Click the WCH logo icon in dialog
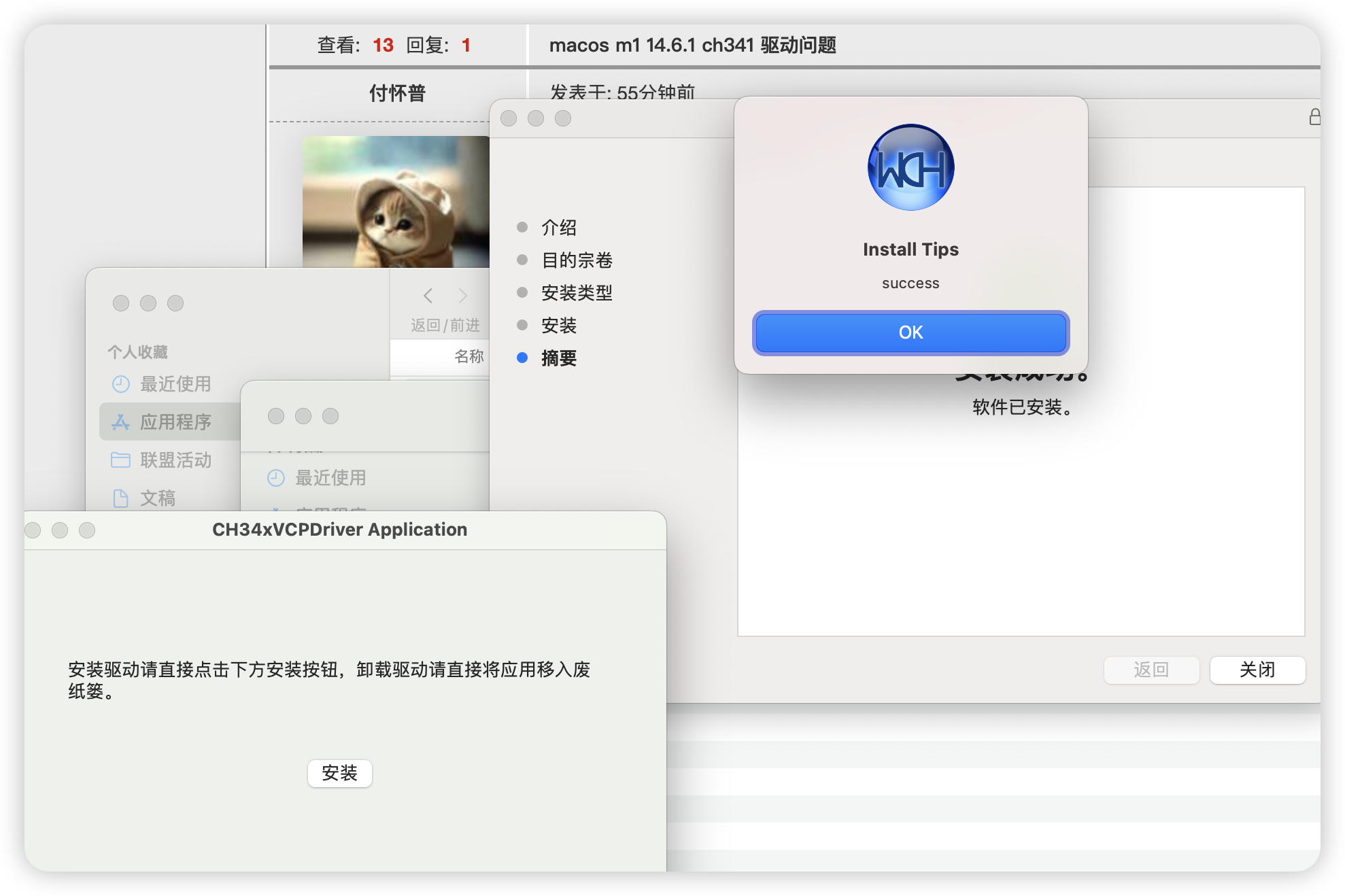This screenshot has width=1345, height=896. click(x=910, y=167)
